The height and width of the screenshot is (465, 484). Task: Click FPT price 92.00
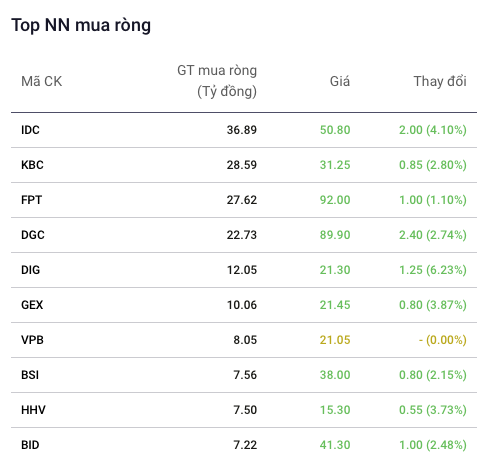(335, 200)
